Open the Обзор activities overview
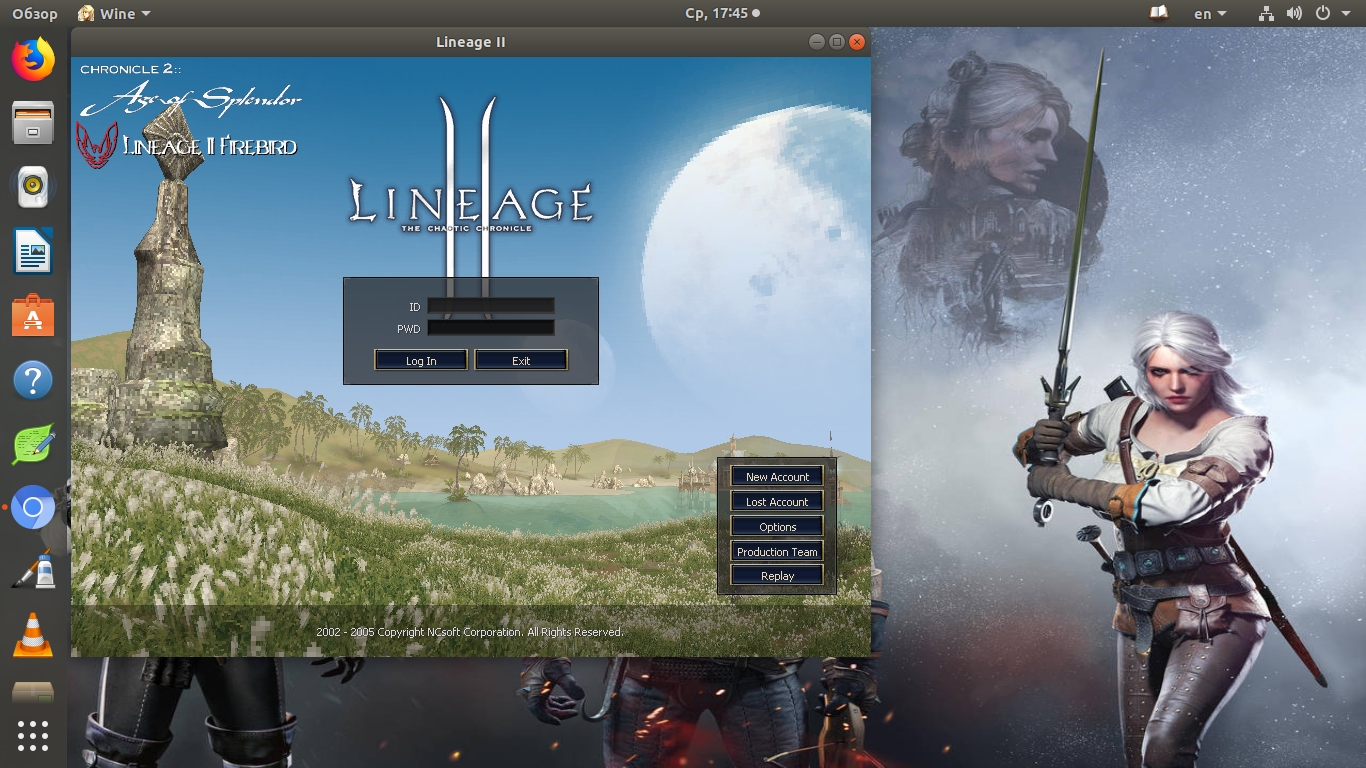This screenshot has height=768, width=1366. 34,13
